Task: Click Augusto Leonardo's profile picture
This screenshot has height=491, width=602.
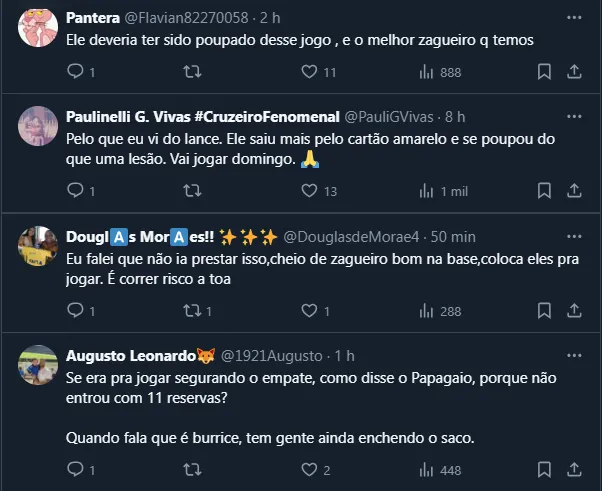Action: (38, 366)
